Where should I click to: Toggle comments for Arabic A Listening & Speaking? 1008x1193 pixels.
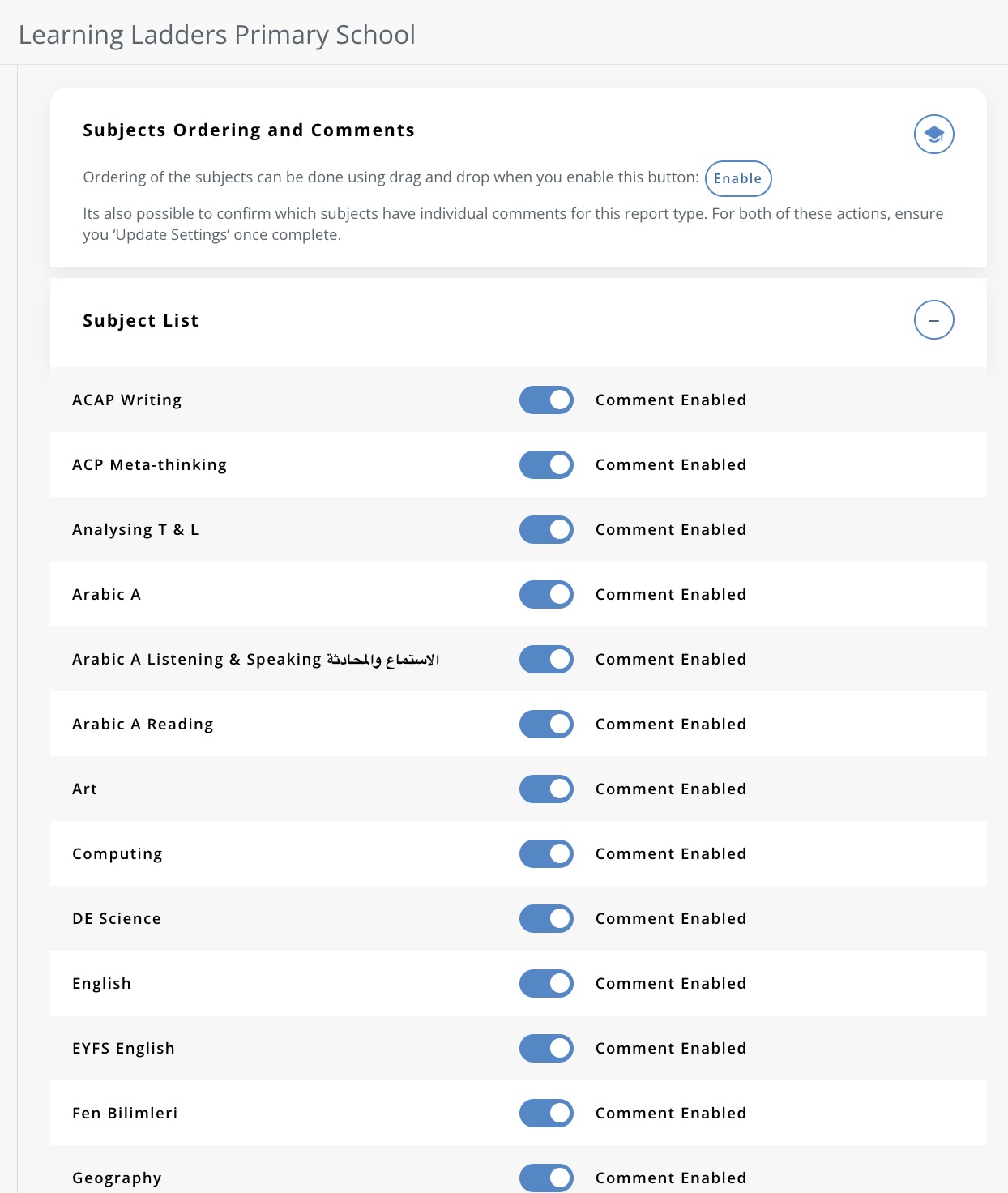[546, 659]
